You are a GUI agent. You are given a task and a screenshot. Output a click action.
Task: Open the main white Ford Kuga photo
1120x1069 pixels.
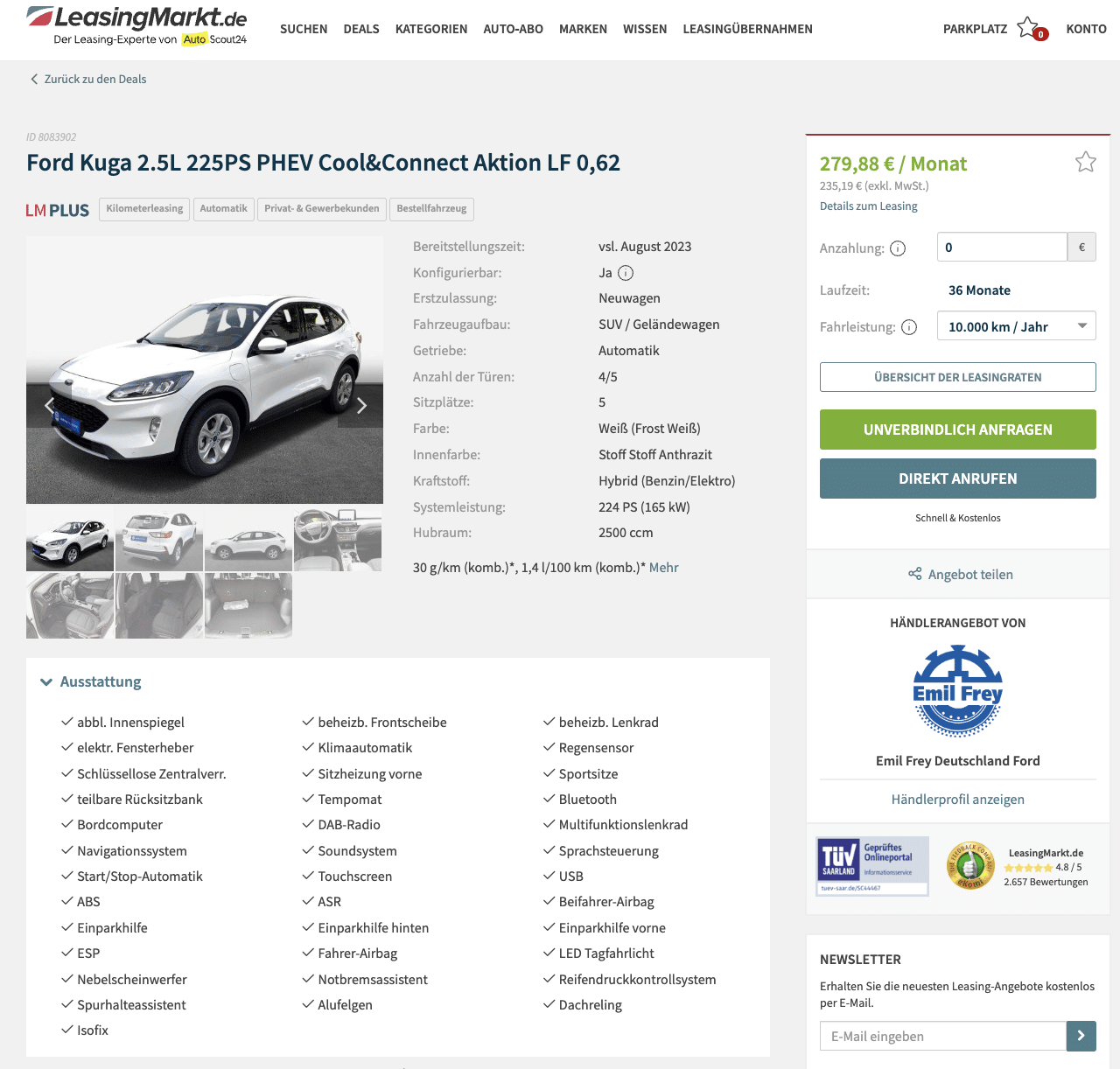tap(205, 370)
